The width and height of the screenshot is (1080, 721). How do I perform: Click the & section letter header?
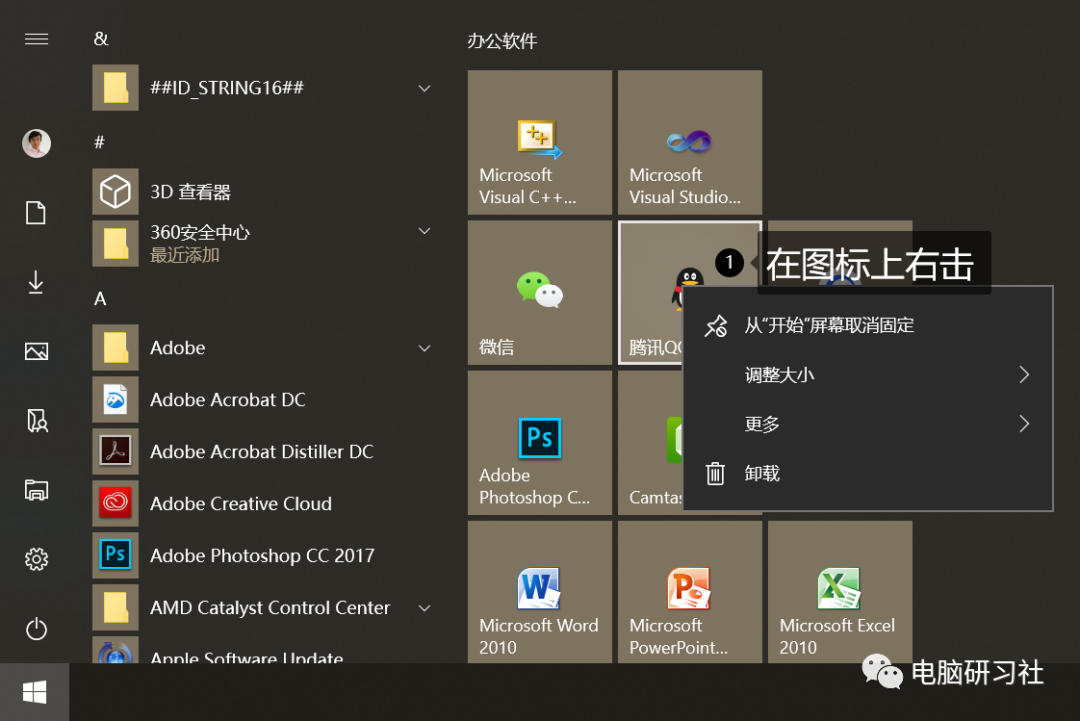(101, 39)
